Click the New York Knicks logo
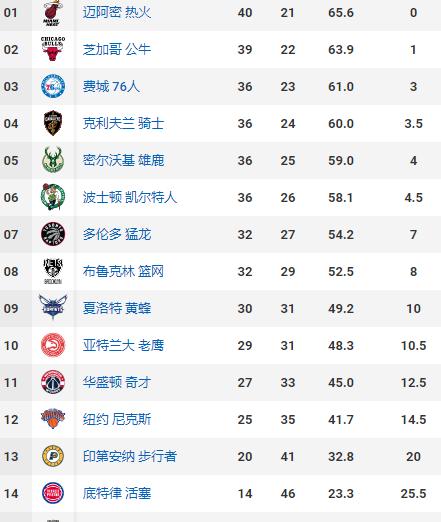The height and width of the screenshot is (522, 441). (53, 418)
